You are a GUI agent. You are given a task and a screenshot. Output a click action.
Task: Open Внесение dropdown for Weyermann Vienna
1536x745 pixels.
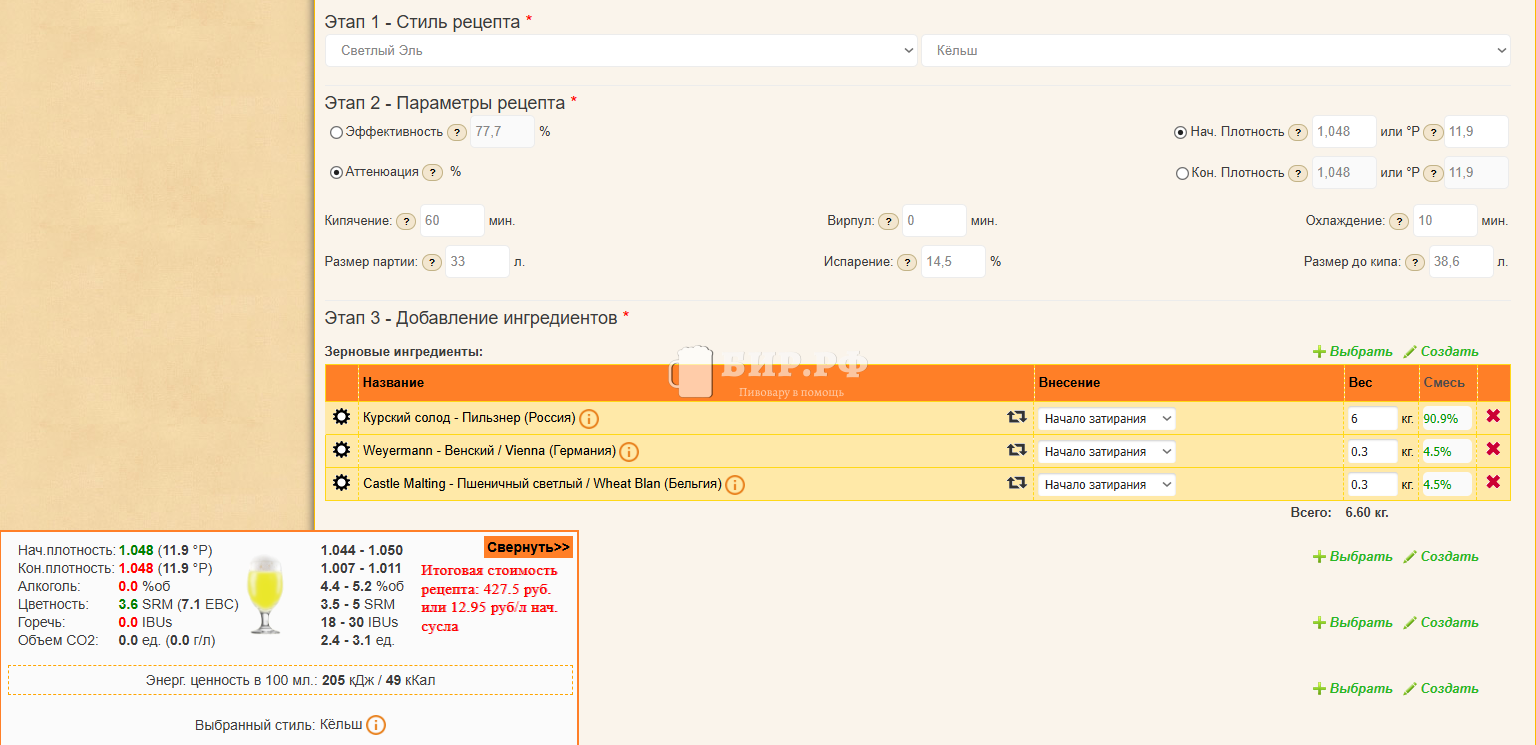(1106, 451)
